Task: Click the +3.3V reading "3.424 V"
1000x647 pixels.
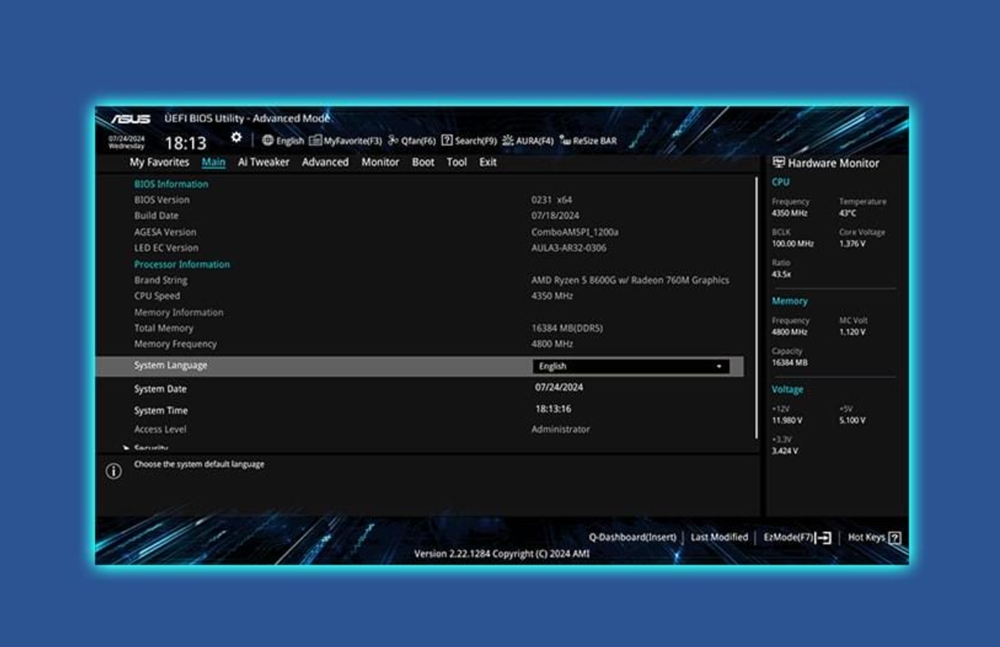Action: point(785,451)
